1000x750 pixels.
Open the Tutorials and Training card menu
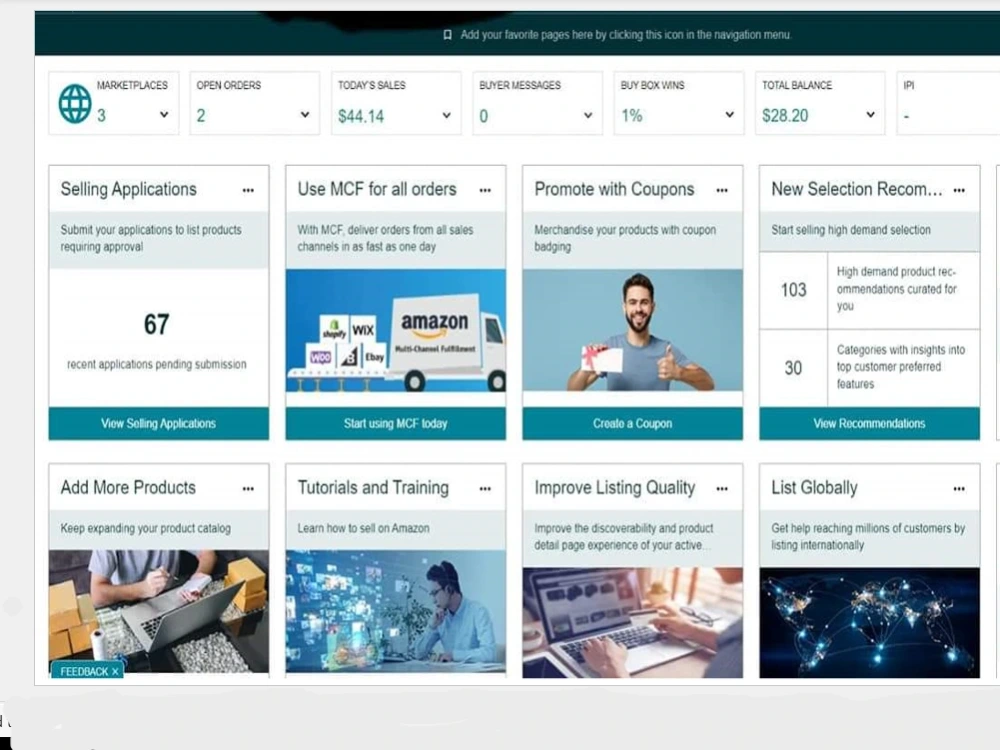point(485,489)
